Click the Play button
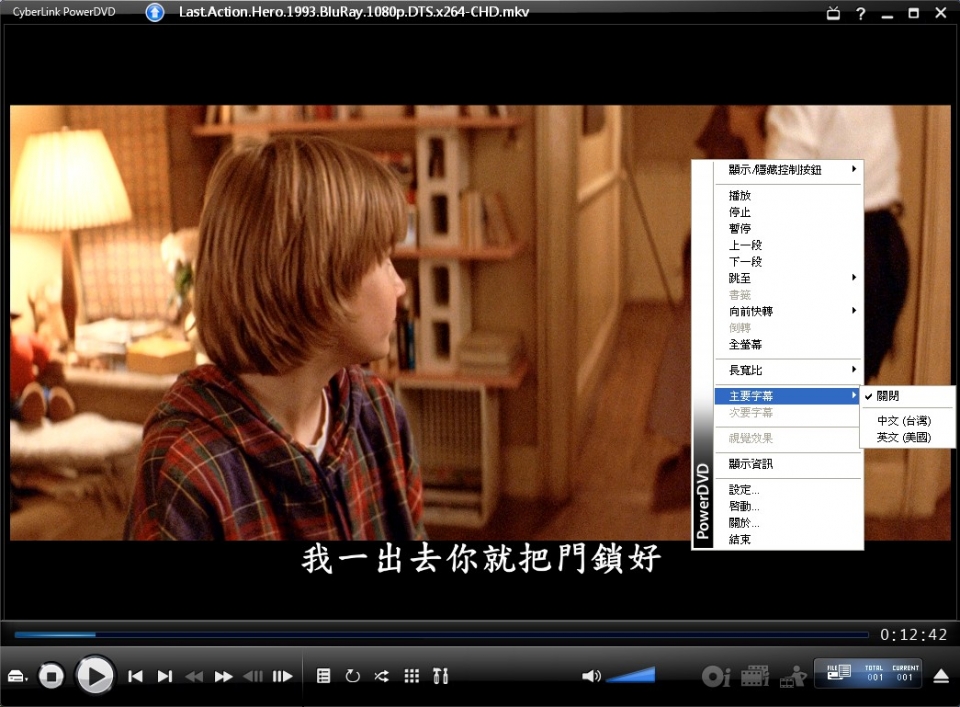 click(x=95, y=676)
